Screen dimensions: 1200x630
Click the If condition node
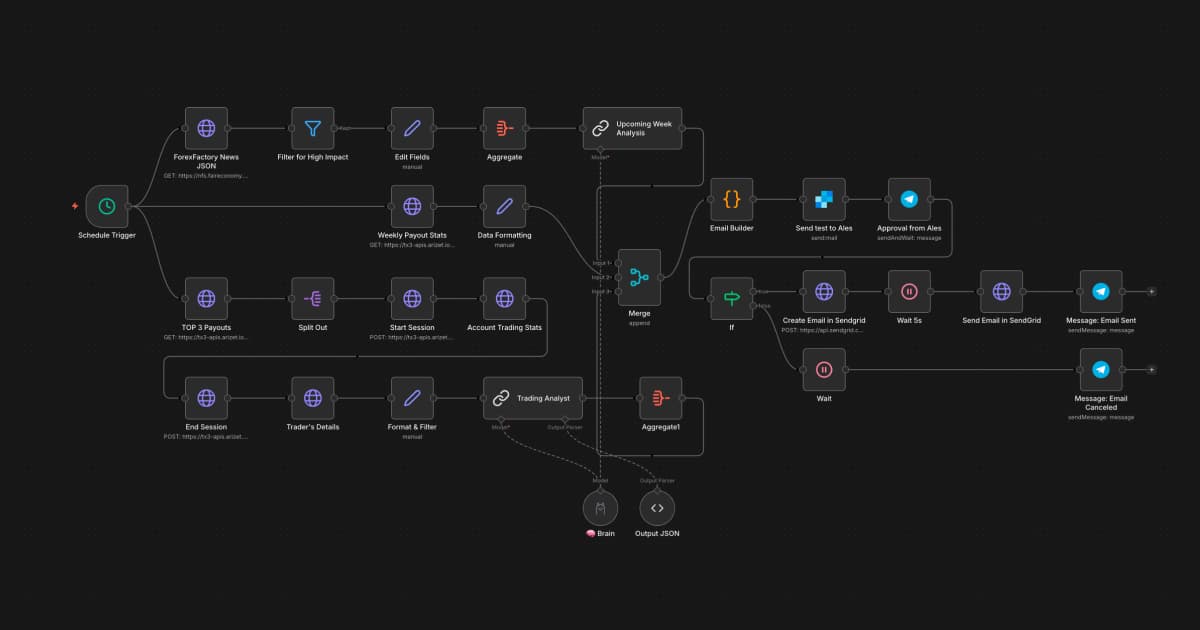tap(731, 297)
